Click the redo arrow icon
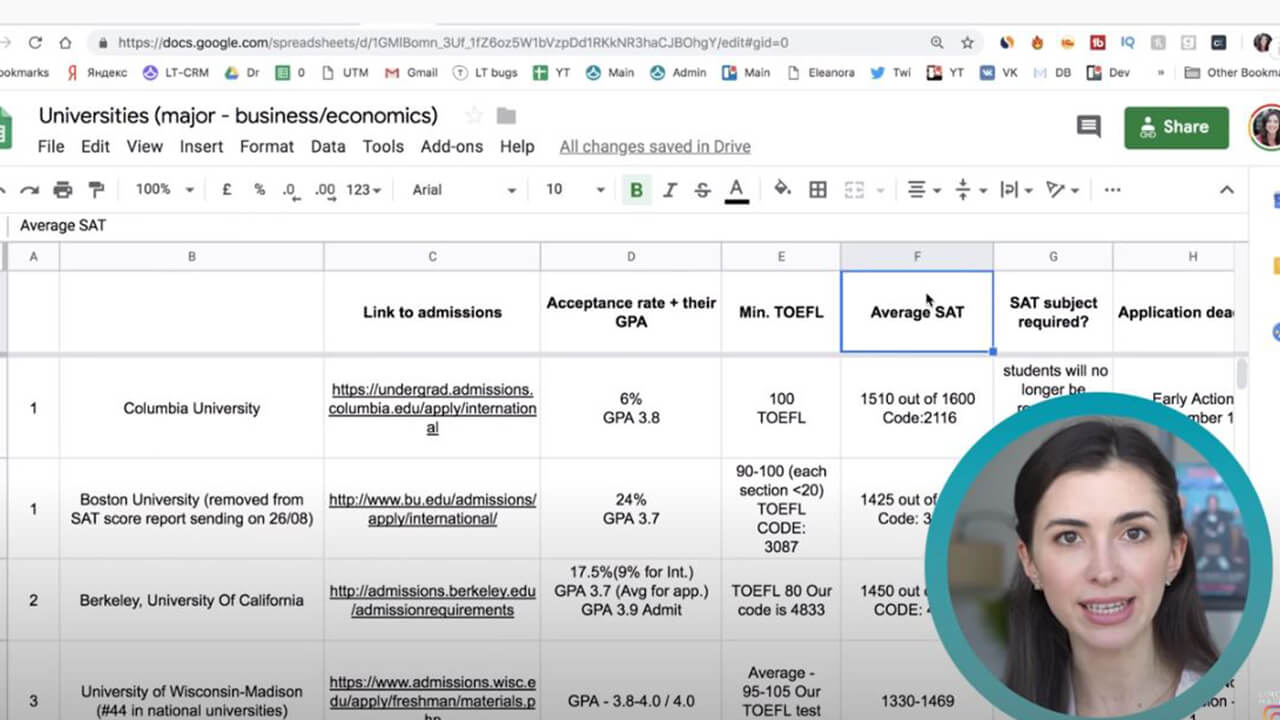Viewport: 1280px width, 720px height. (x=30, y=190)
